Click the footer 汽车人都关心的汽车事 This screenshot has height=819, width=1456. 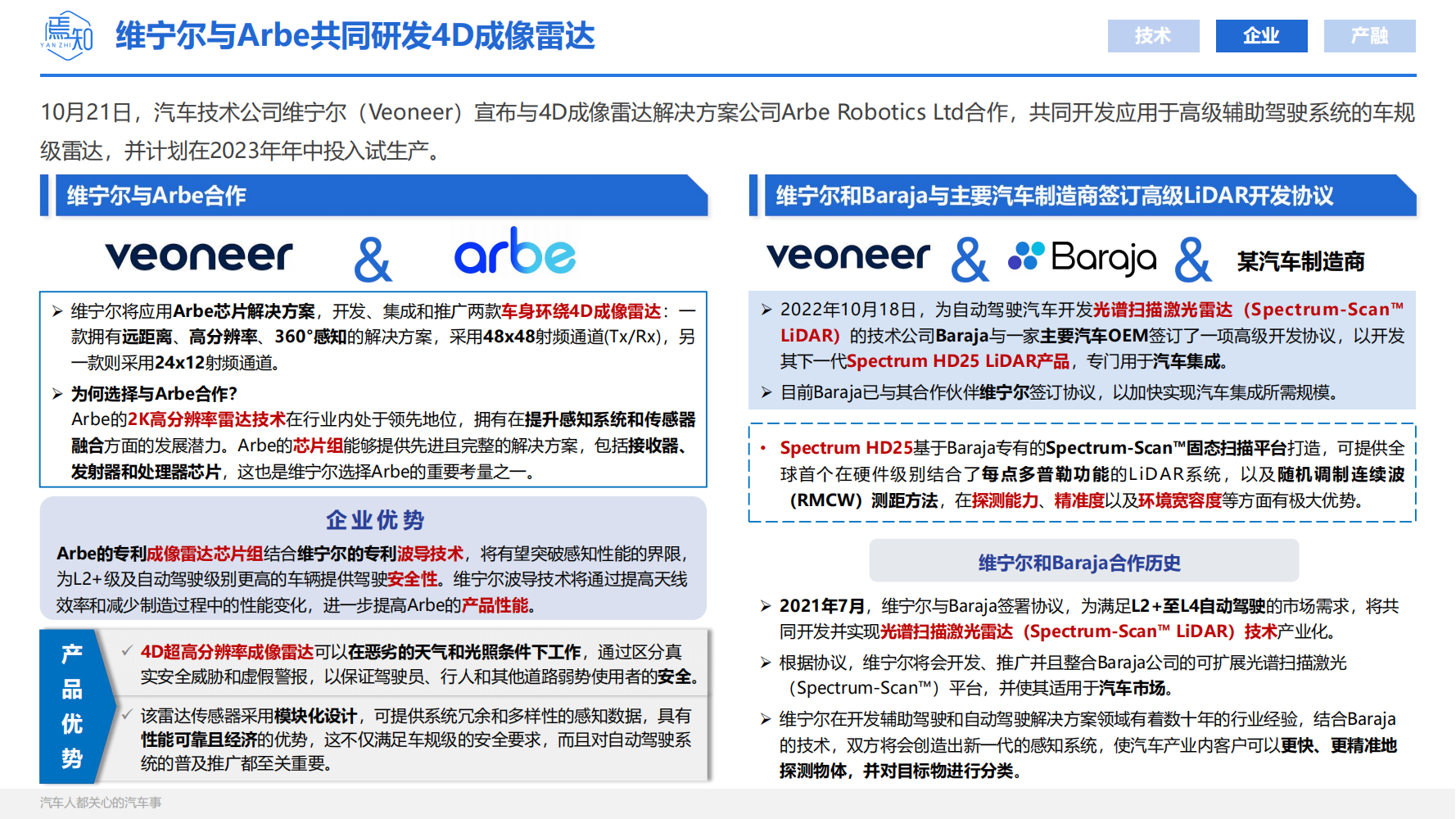[x=101, y=803]
